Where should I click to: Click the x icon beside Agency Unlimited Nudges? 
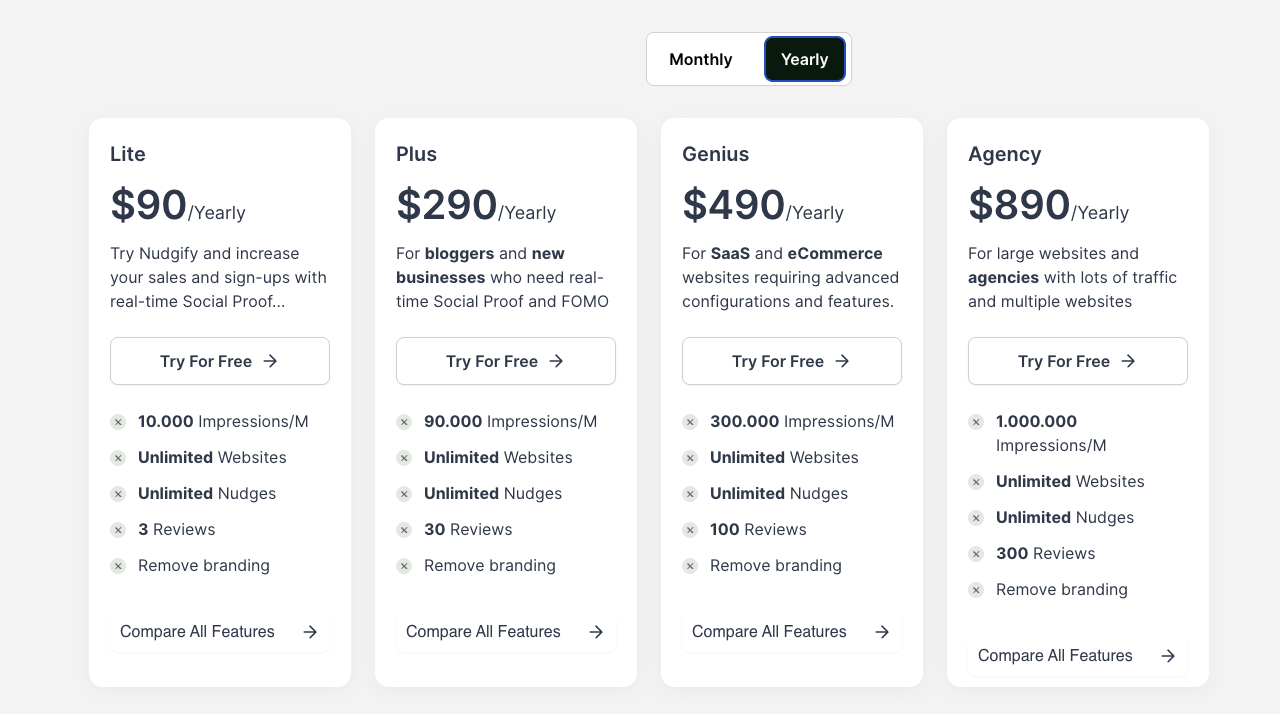pyautogui.click(x=976, y=518)
